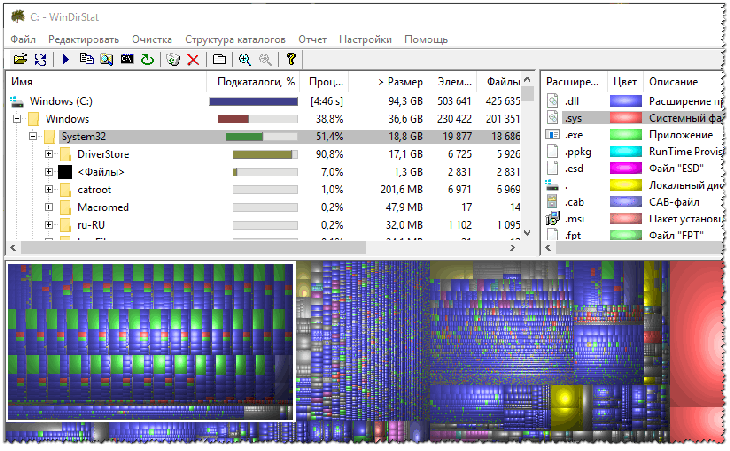Click the .ppkg blank file icon
This screenshot has height=451, width=730.
tap(553, 151)
